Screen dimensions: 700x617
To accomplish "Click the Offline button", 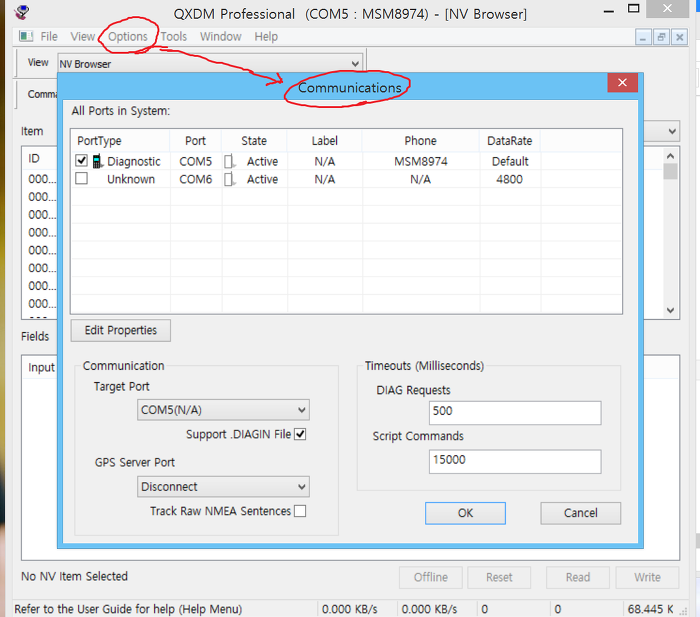I will (431, 578).
